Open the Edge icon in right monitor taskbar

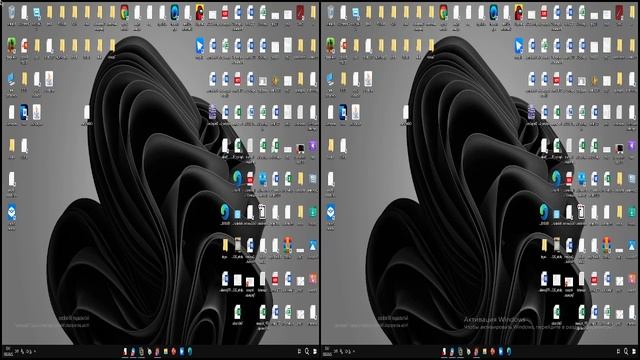click(509, 351)
